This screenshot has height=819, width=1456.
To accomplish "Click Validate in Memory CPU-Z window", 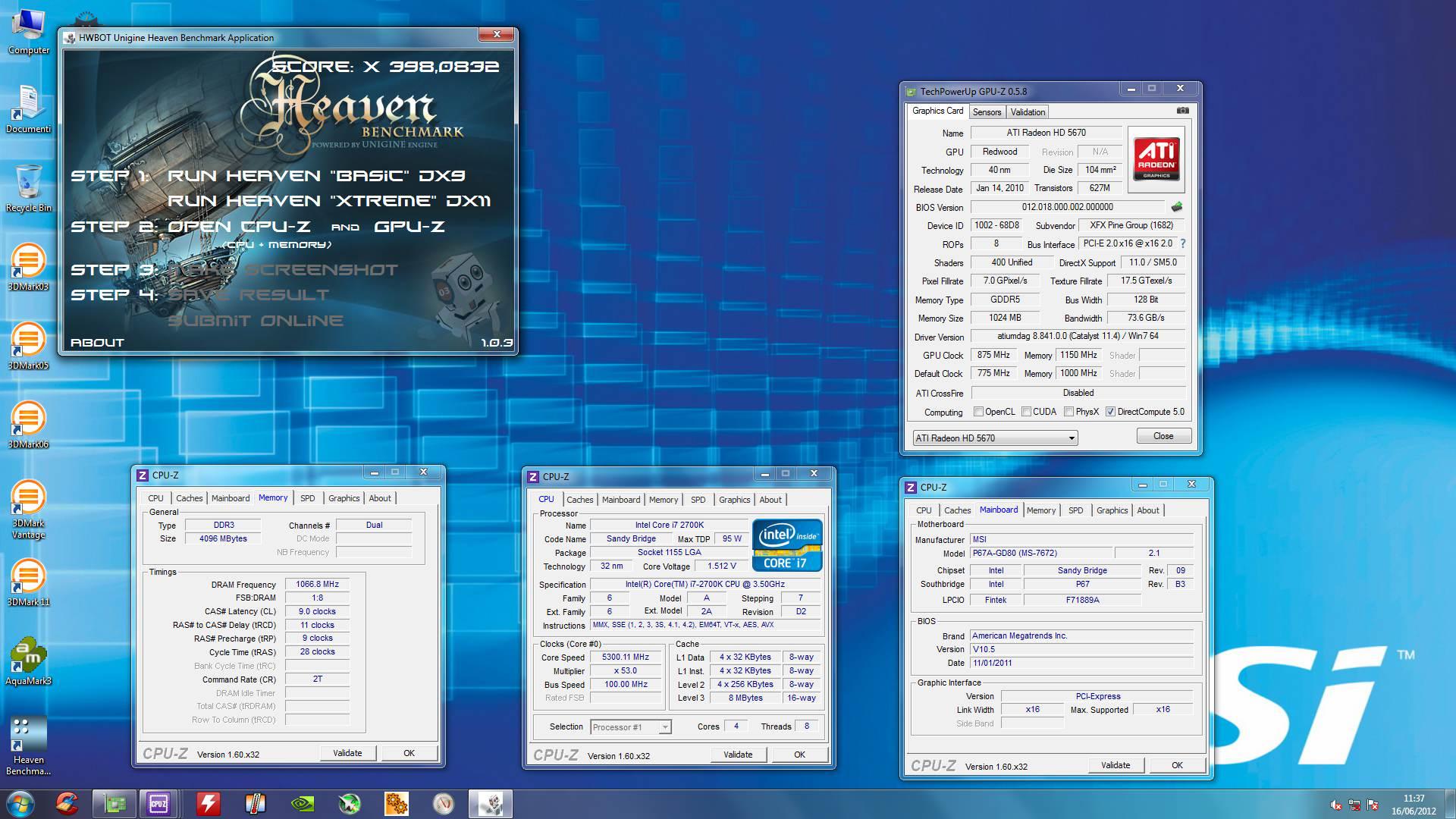I will tap(347, 753).
